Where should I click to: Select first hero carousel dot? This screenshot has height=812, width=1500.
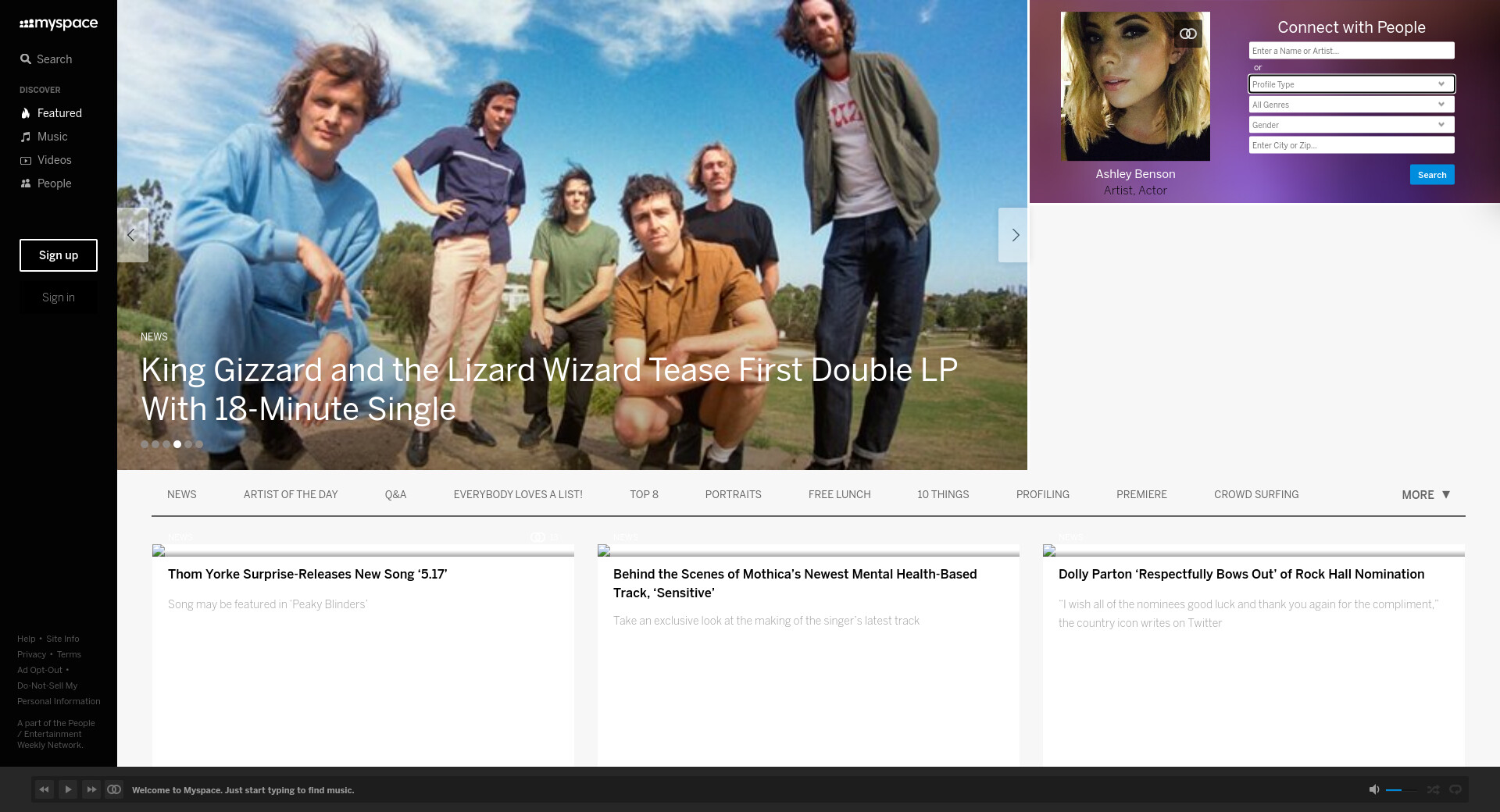(145, 444)
